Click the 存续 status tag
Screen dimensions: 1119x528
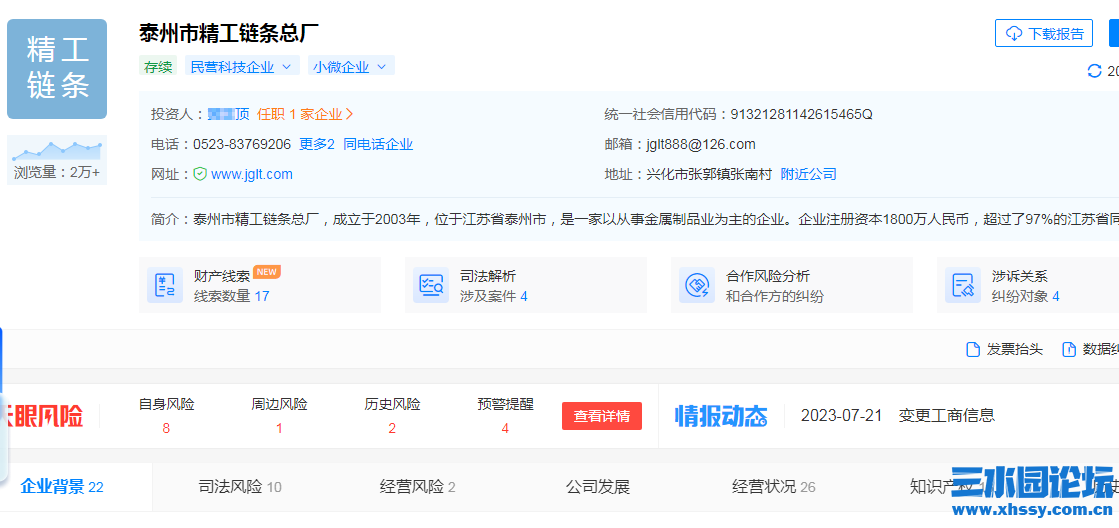point(158,67)
